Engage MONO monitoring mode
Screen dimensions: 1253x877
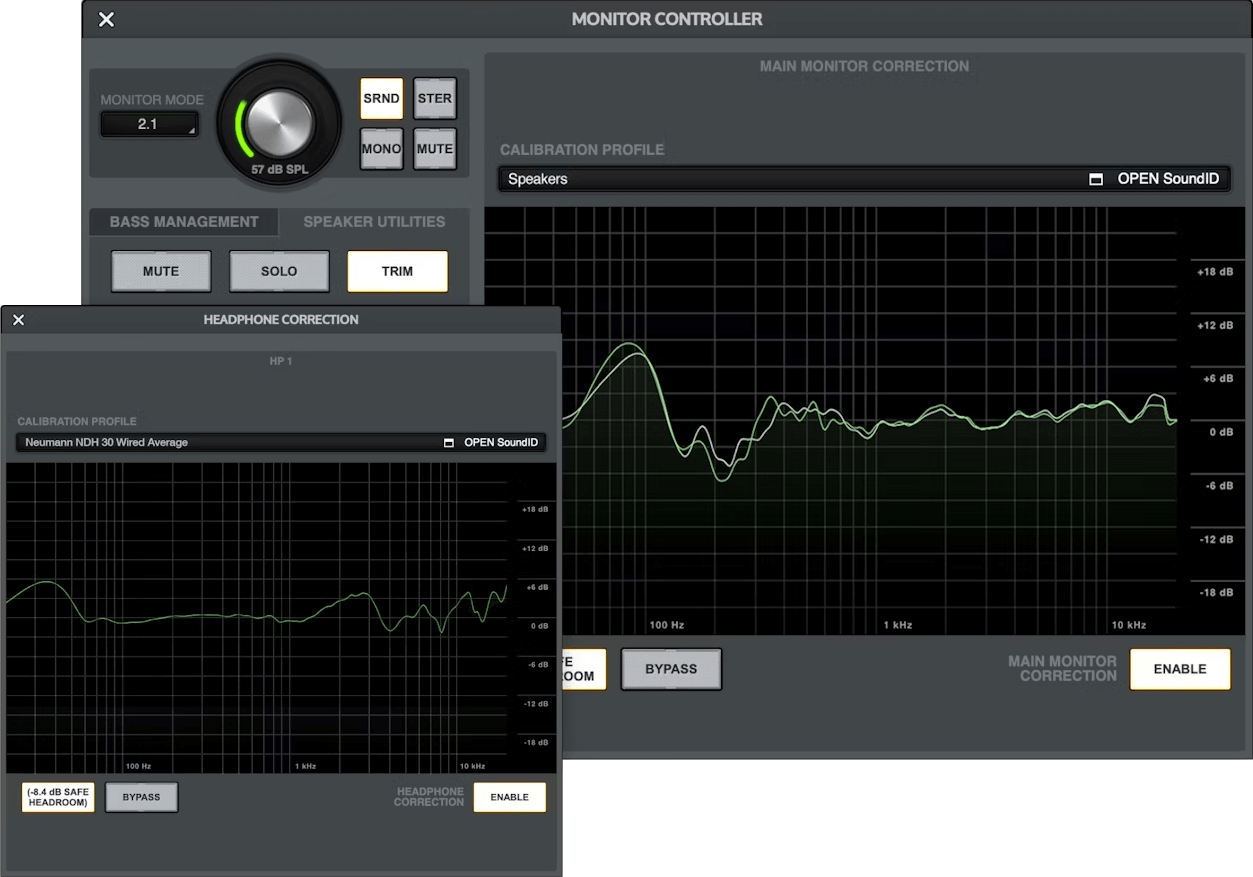tap(381, 148)
